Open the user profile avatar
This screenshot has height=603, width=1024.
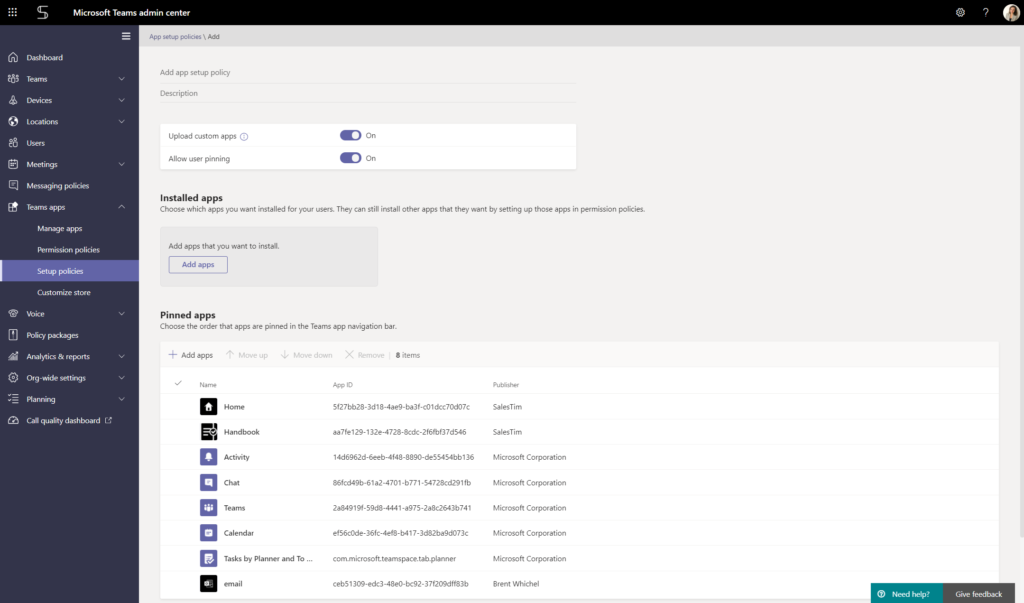pos(1011,12)
